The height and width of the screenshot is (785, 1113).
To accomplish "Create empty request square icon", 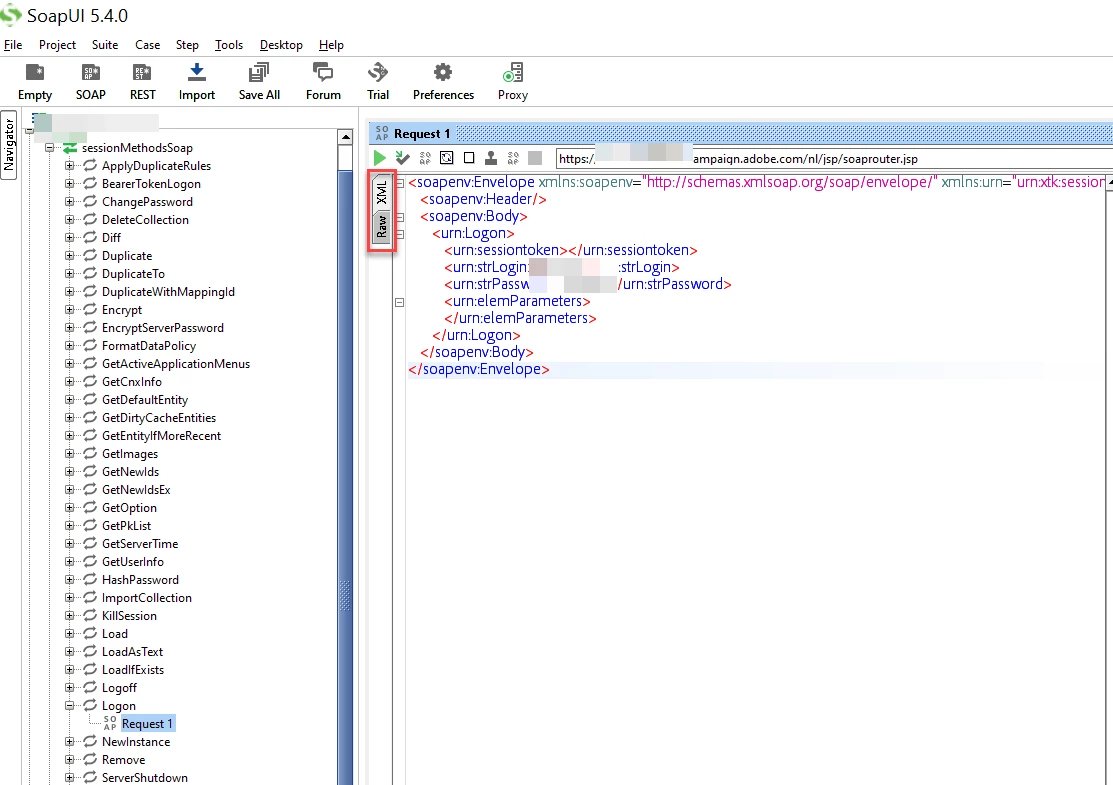I will coord(468,158).
